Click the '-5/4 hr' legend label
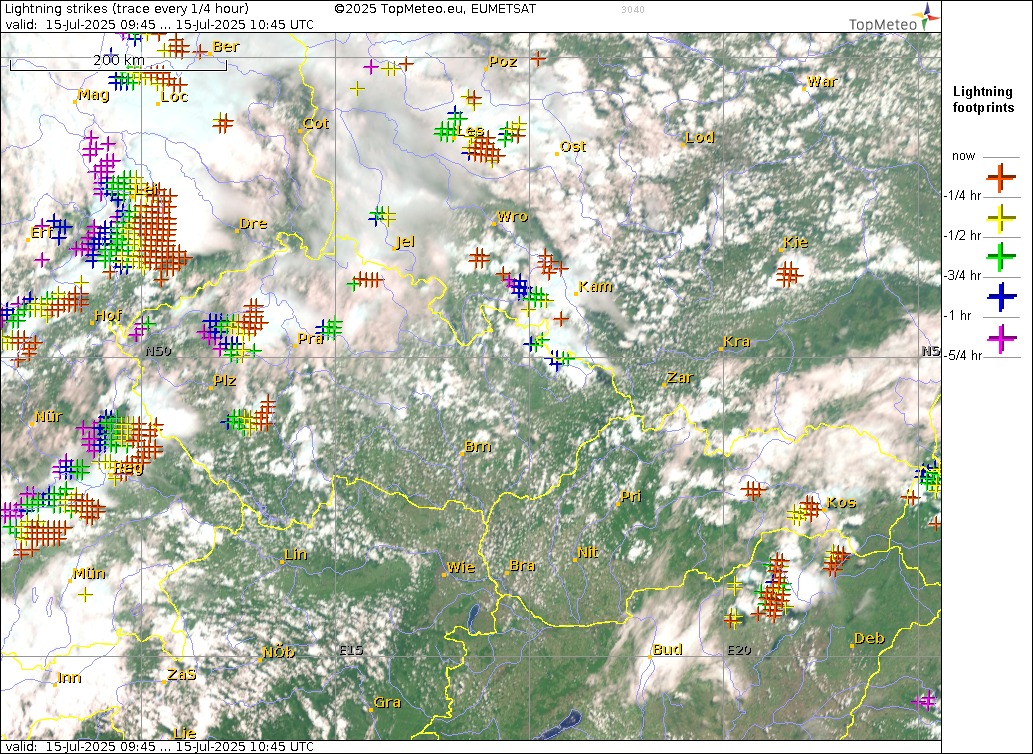Image resolution: width=1033 pixels, height=754 pixels. [963, 356]
